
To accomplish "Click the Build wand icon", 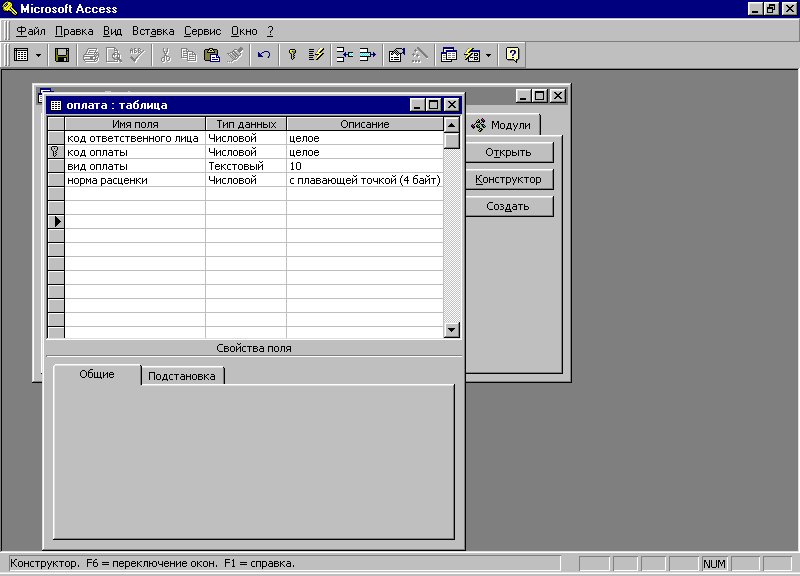I will [x=419, y=55].
